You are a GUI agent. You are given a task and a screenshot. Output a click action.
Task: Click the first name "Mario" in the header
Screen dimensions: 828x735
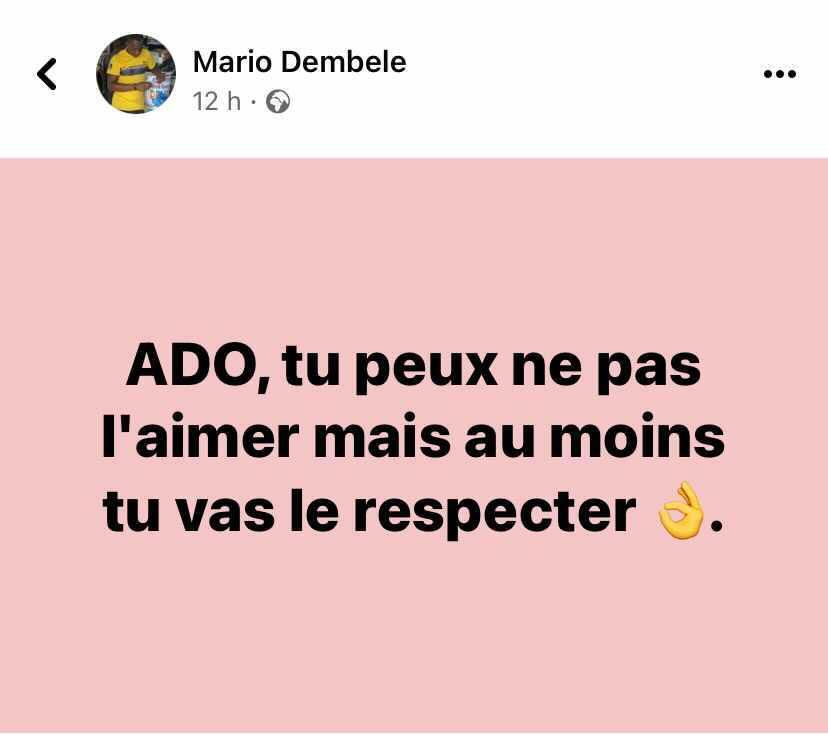tap(232, 62)
